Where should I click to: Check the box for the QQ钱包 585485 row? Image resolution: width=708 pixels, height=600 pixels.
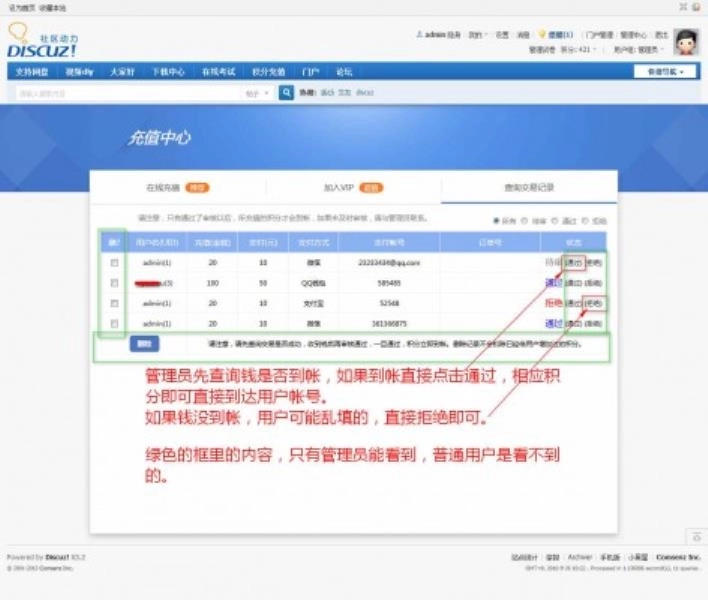114,283
